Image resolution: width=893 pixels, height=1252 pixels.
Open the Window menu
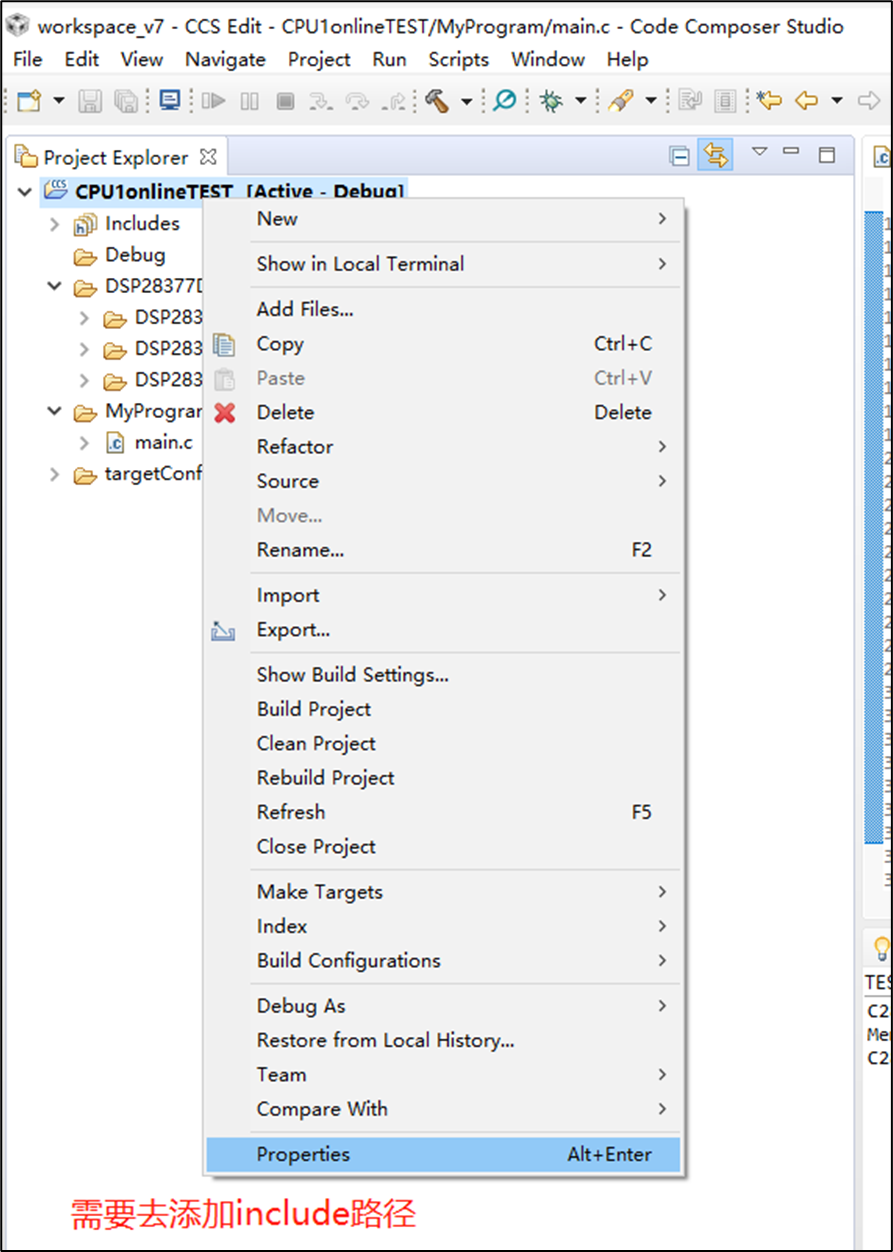(x=548, y=59)
